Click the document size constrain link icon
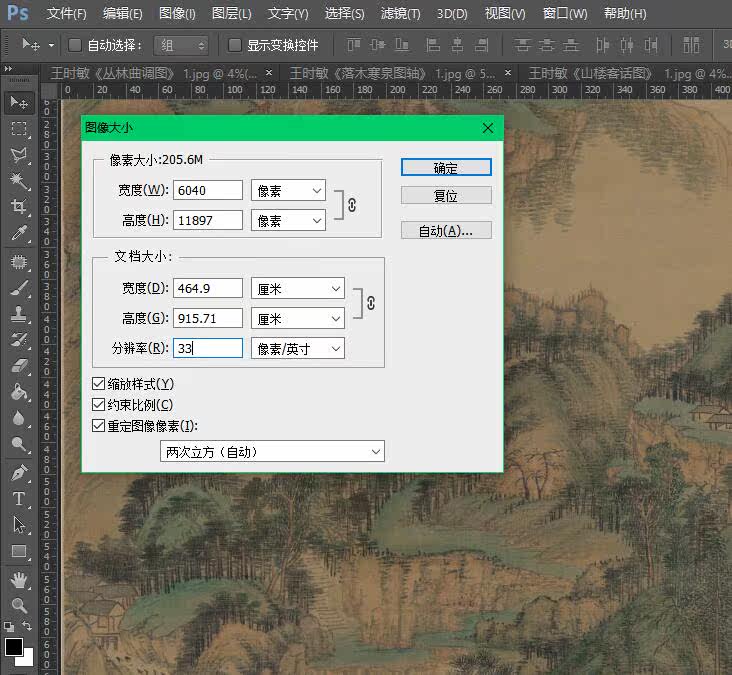 (x=371, y=303)
